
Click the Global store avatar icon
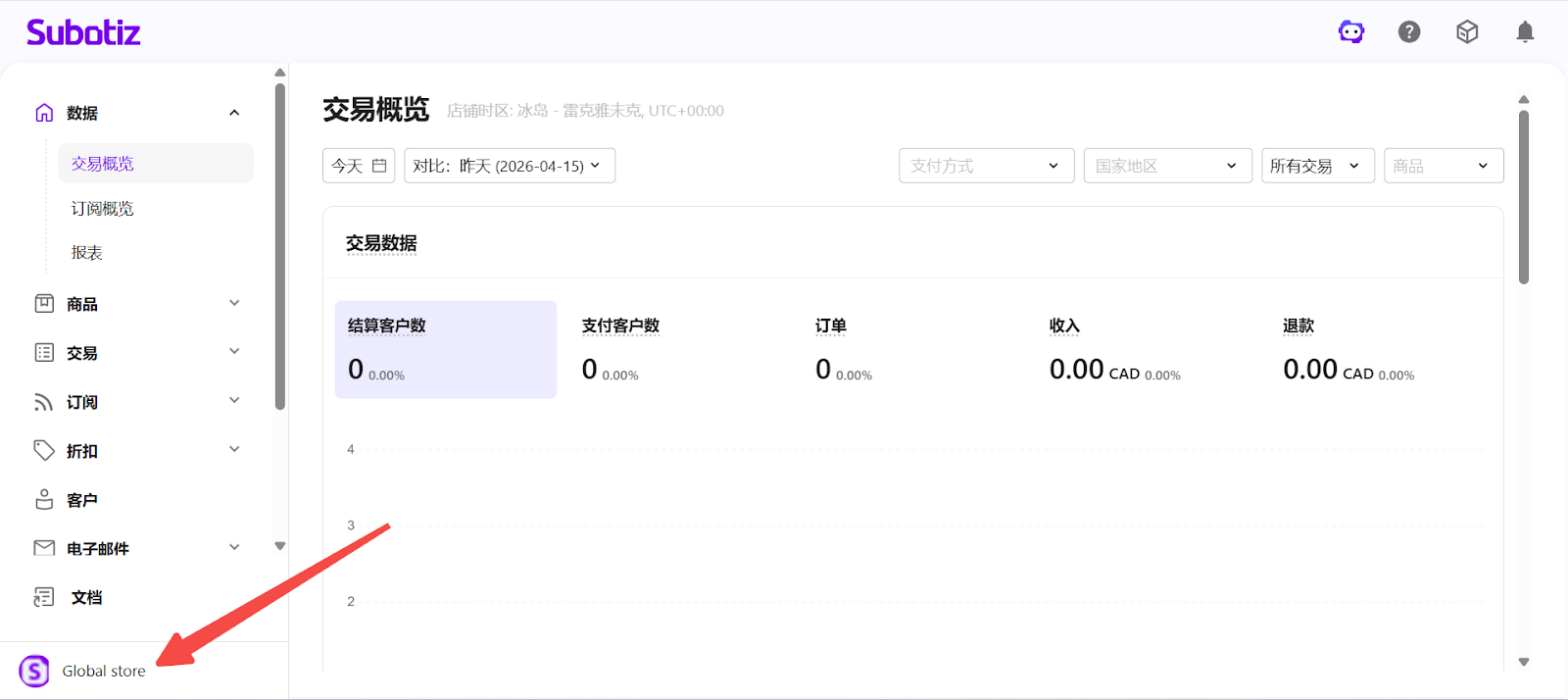34,672
